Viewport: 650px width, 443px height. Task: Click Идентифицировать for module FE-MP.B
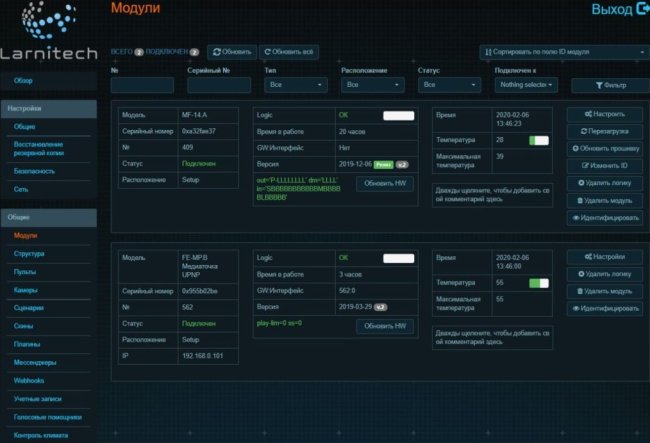click(x=604, y=308)
